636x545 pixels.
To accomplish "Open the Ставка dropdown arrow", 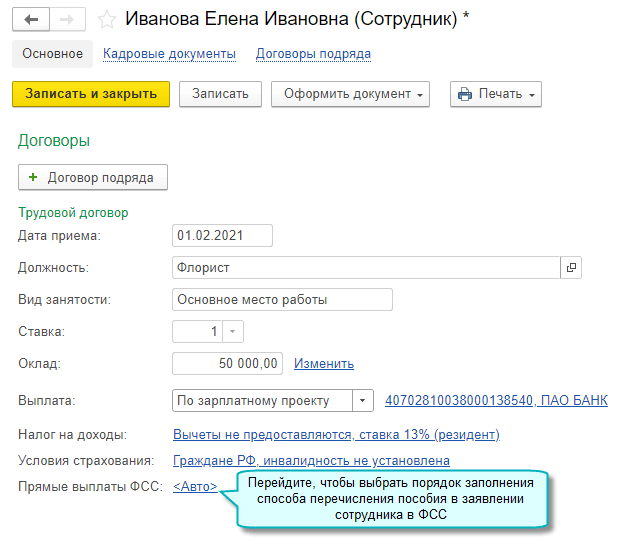I will tap(232, 332).
